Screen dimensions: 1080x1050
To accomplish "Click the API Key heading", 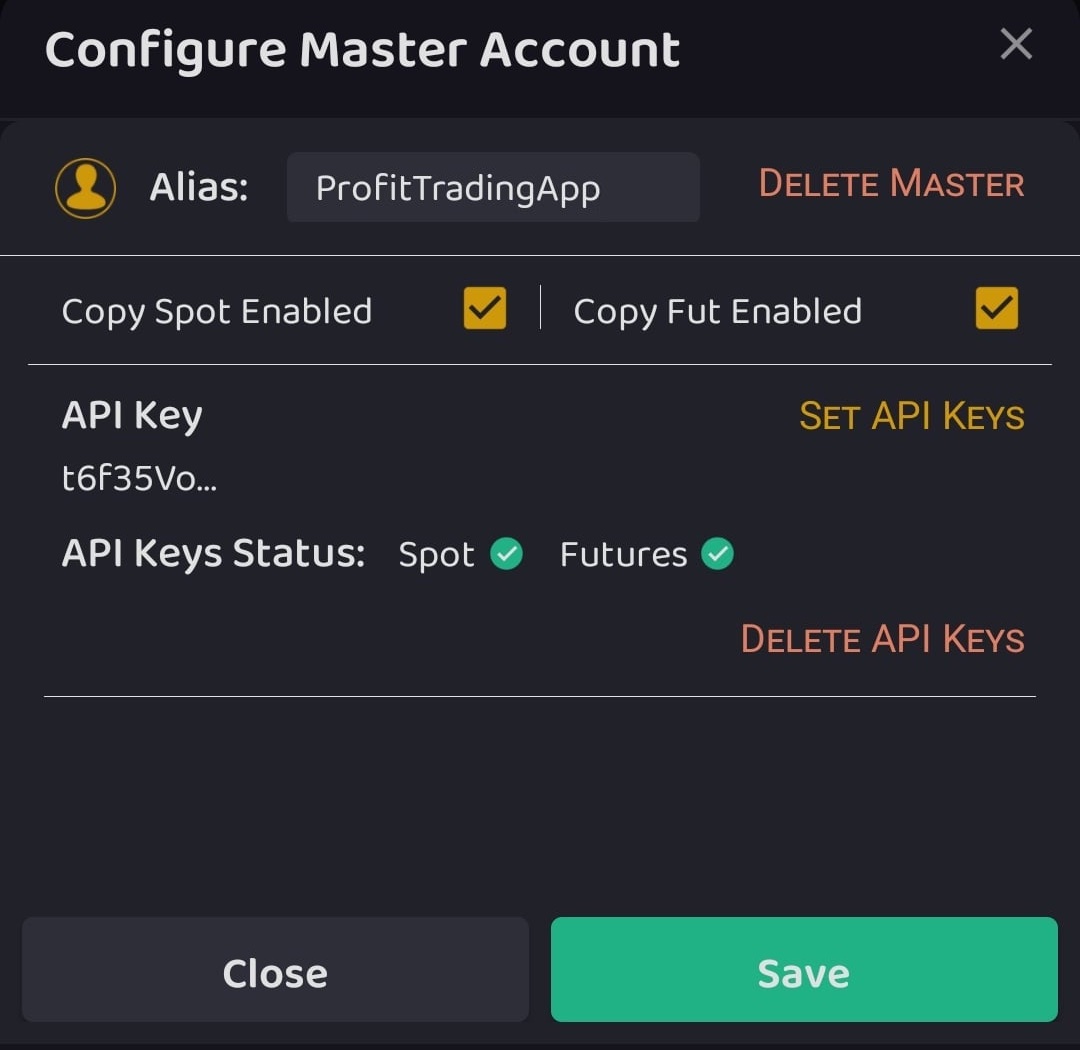I will tap(132, 415).
